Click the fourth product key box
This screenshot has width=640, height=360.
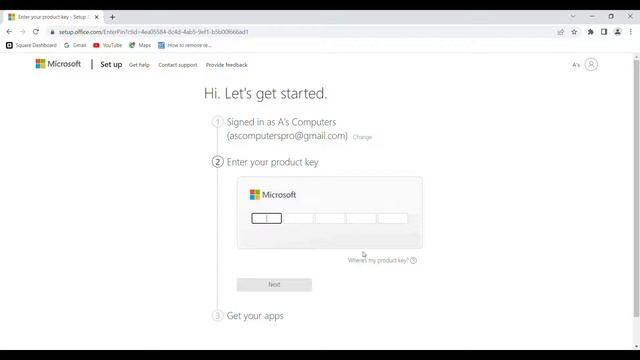pos(362,218)
